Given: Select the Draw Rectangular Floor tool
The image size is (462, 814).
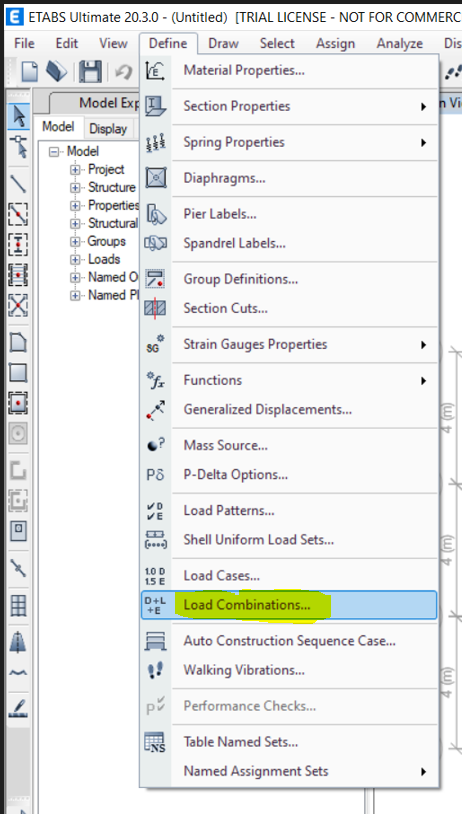Looking at the screenshot, I should click(19, 373).
